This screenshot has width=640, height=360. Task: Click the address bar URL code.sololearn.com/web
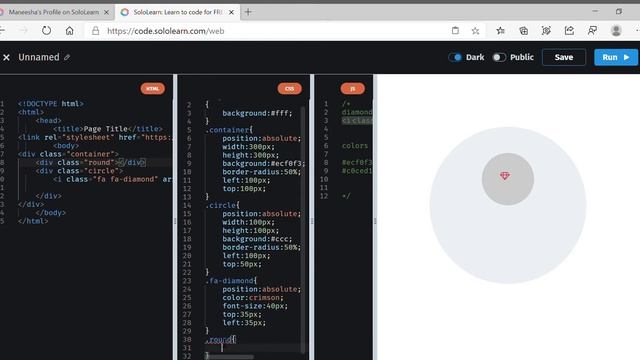165,31
